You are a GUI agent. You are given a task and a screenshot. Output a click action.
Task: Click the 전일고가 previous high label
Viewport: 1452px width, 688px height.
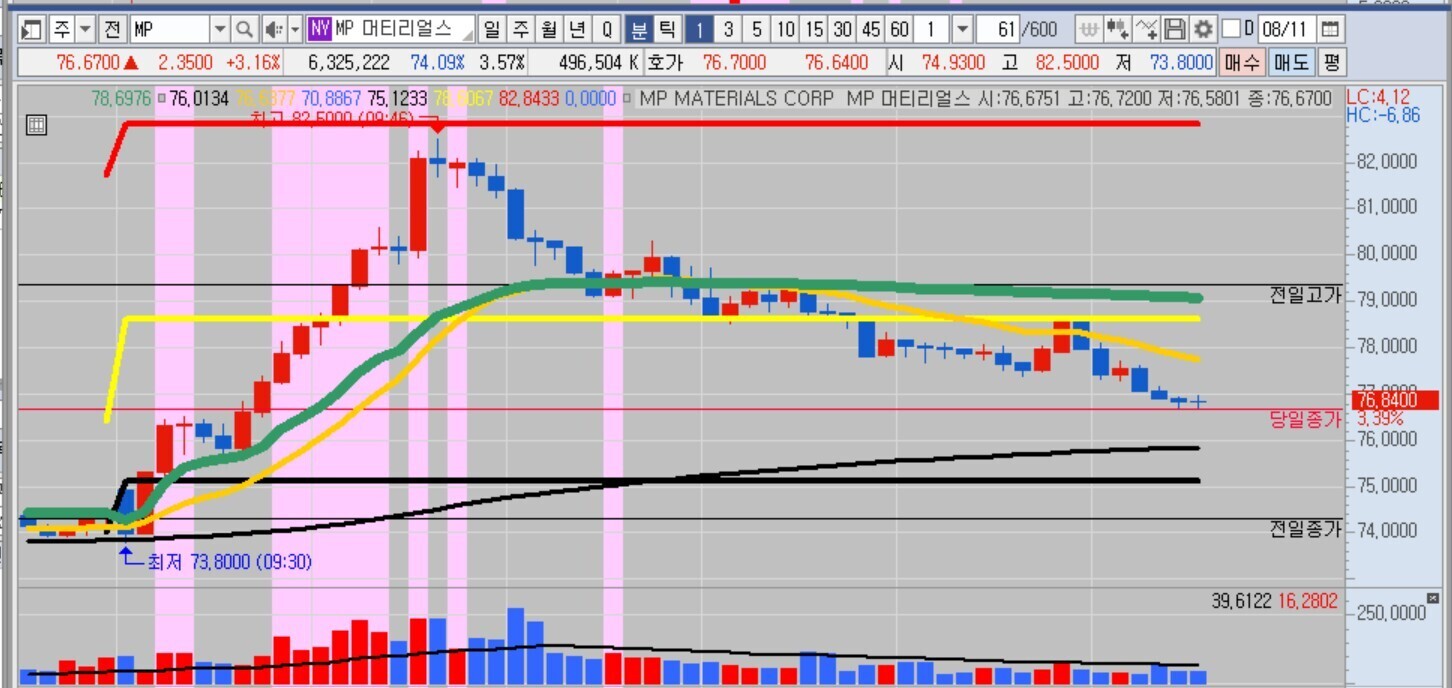point(1304,295)
